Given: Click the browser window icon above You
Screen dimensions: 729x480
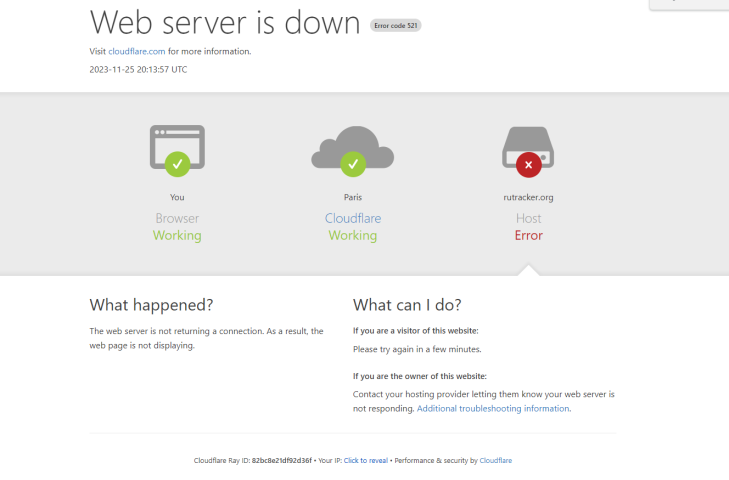Looking at the screenshot, I should pyautogui.click(x=177, y=151).
